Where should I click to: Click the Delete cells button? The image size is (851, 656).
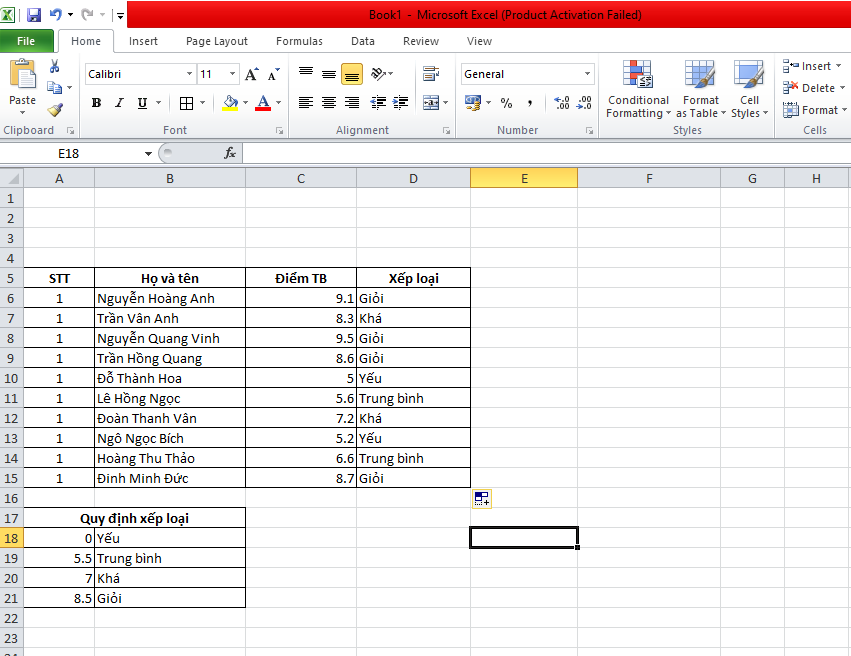click(814, 88)
